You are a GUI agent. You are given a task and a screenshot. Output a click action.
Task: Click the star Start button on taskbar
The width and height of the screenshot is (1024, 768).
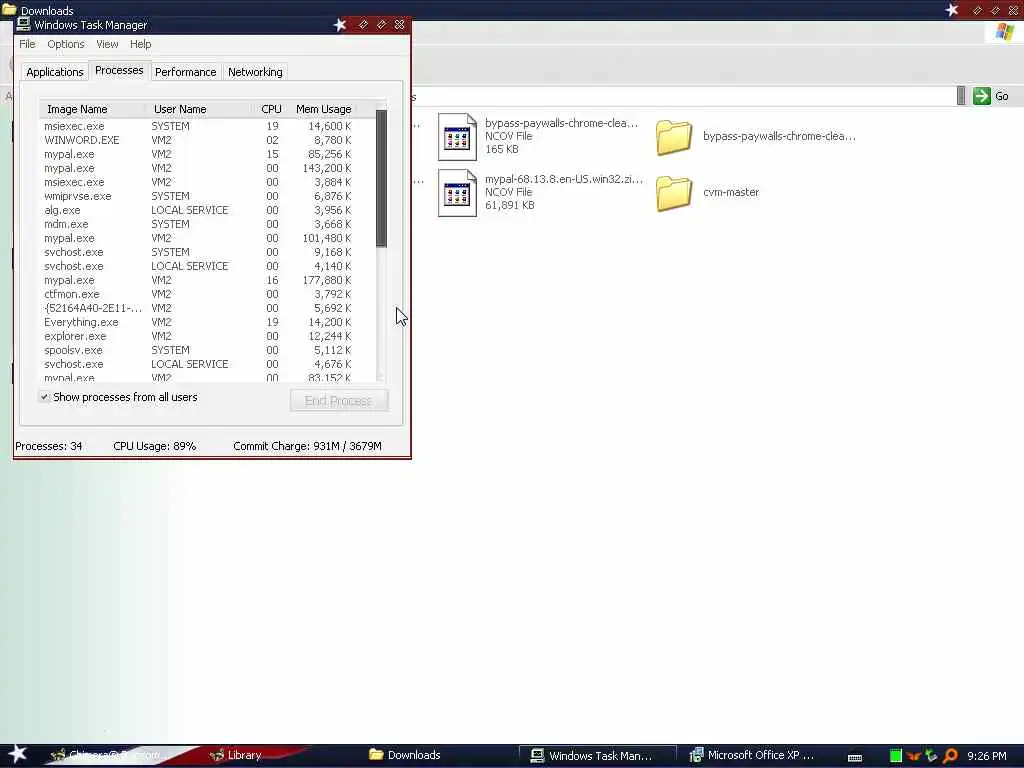pos(17,754)
